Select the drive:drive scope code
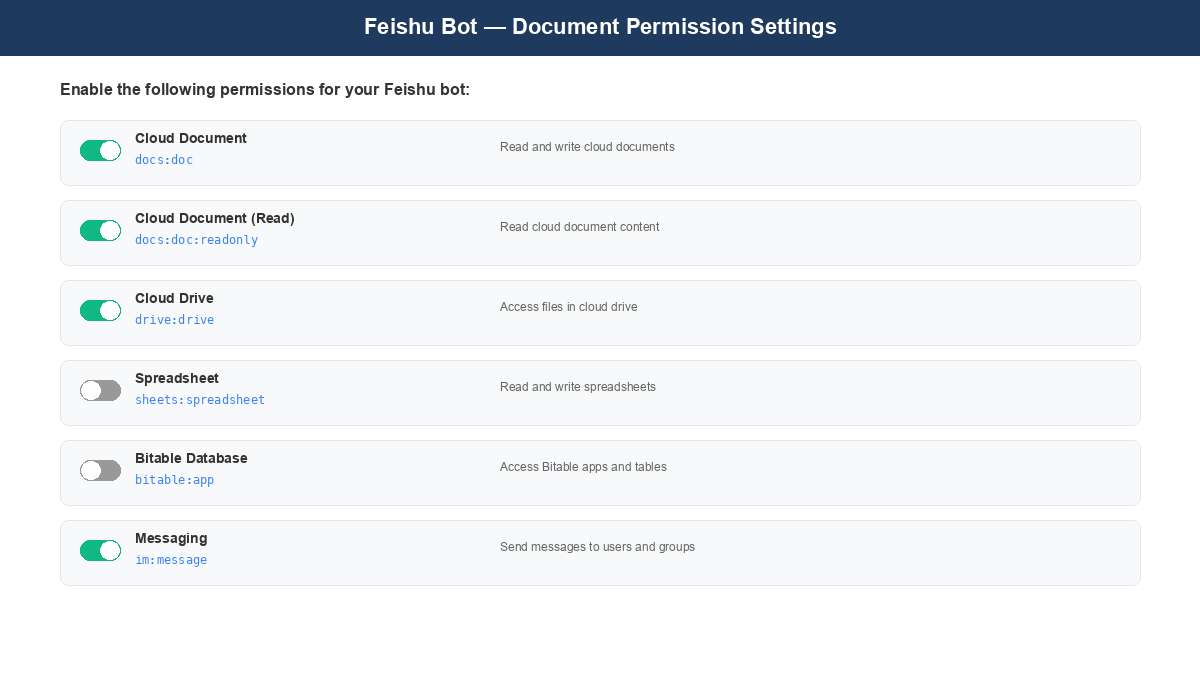This screenshot has width=1200, height=700. pyautogui.click(x=175, y=320)
